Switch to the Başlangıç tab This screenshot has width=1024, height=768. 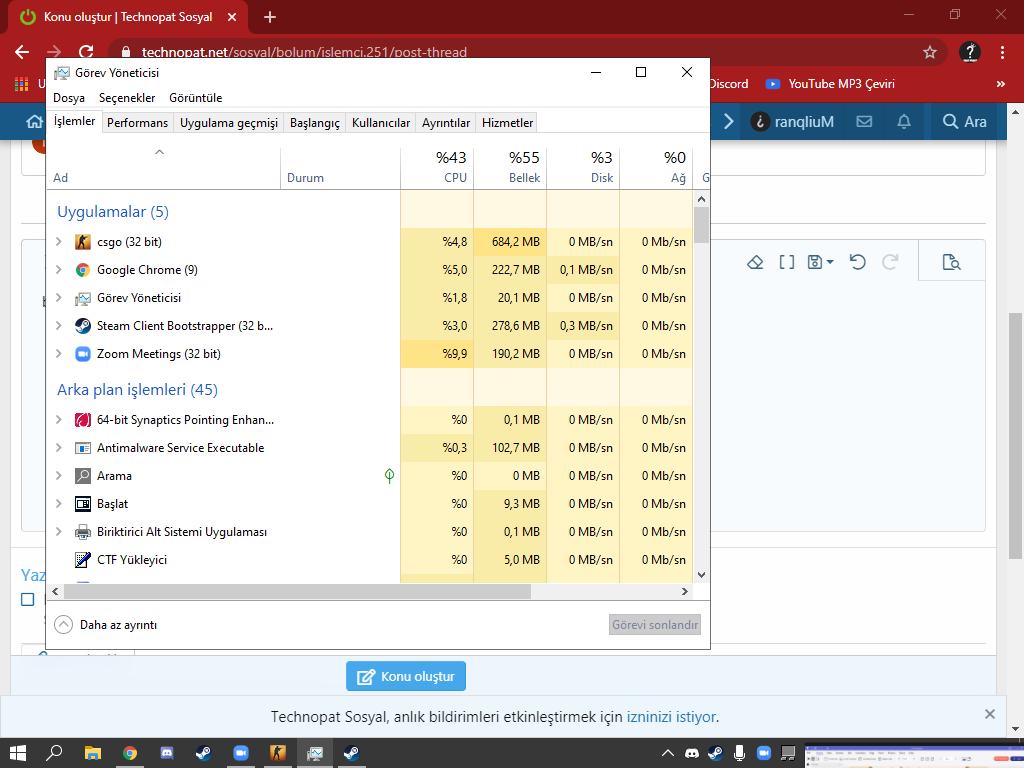click(x=315, y=123)
